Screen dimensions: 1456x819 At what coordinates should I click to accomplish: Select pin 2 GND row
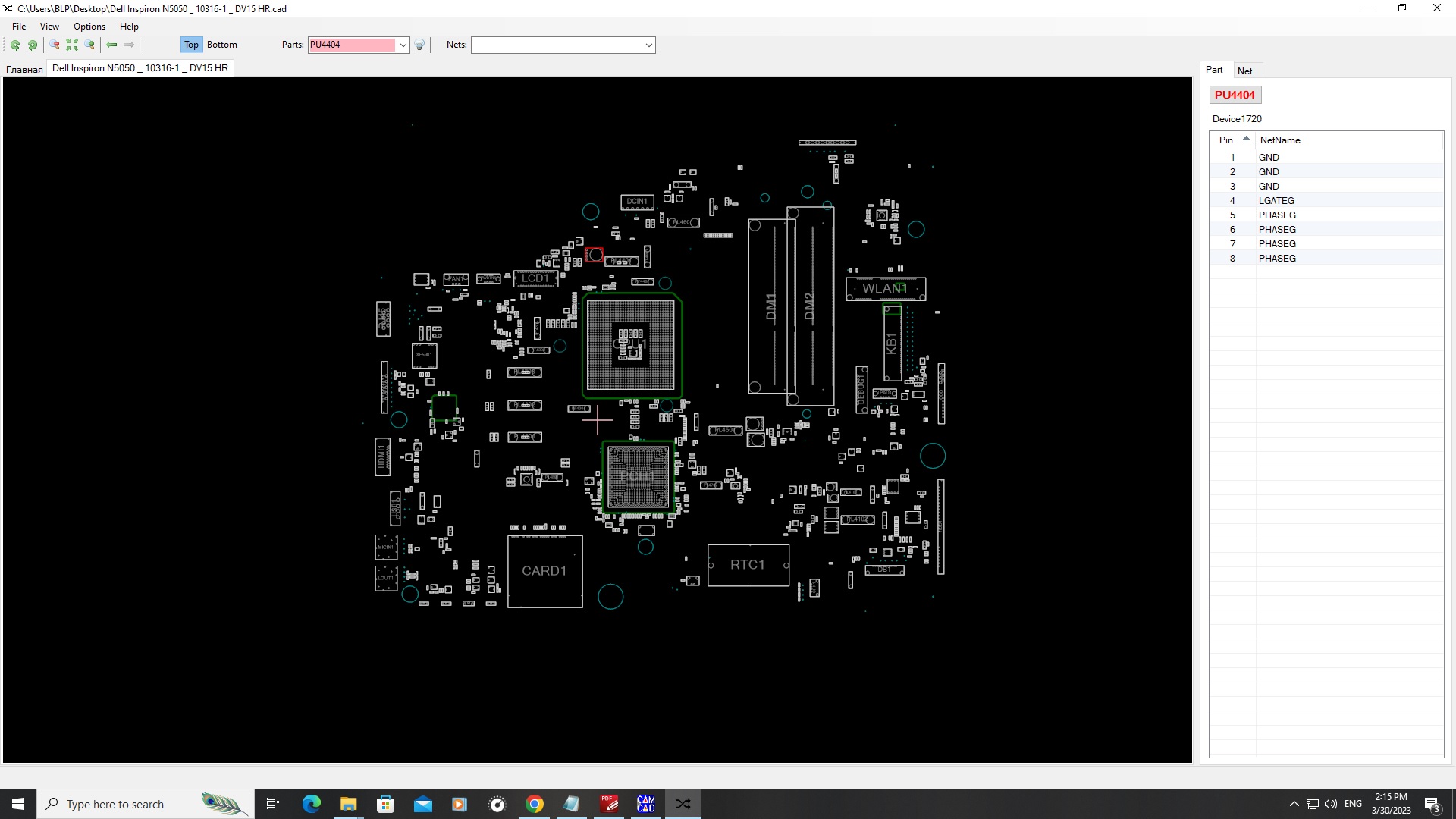tap(1326, 171)
